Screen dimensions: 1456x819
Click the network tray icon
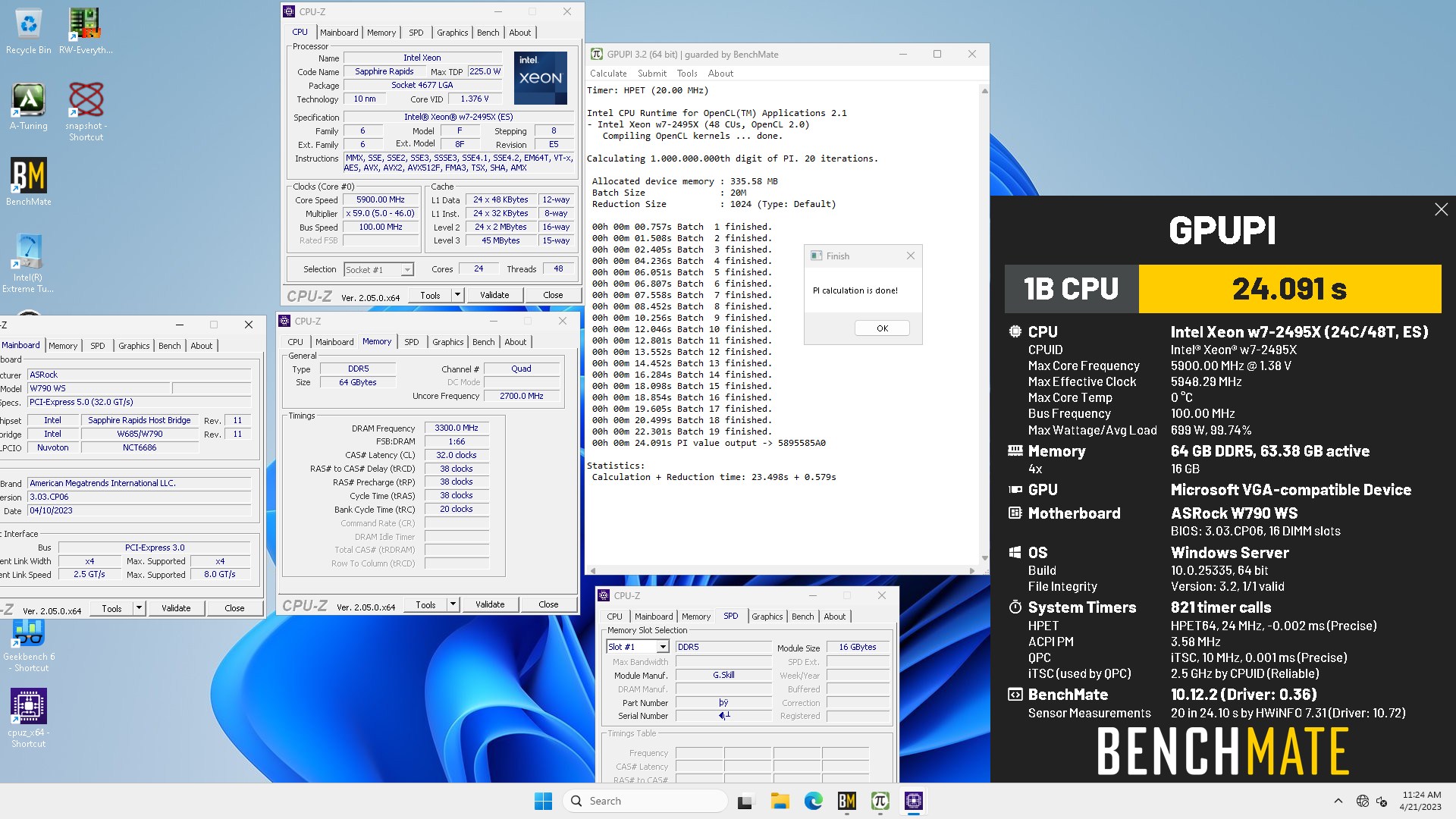tap(1362, 801)
